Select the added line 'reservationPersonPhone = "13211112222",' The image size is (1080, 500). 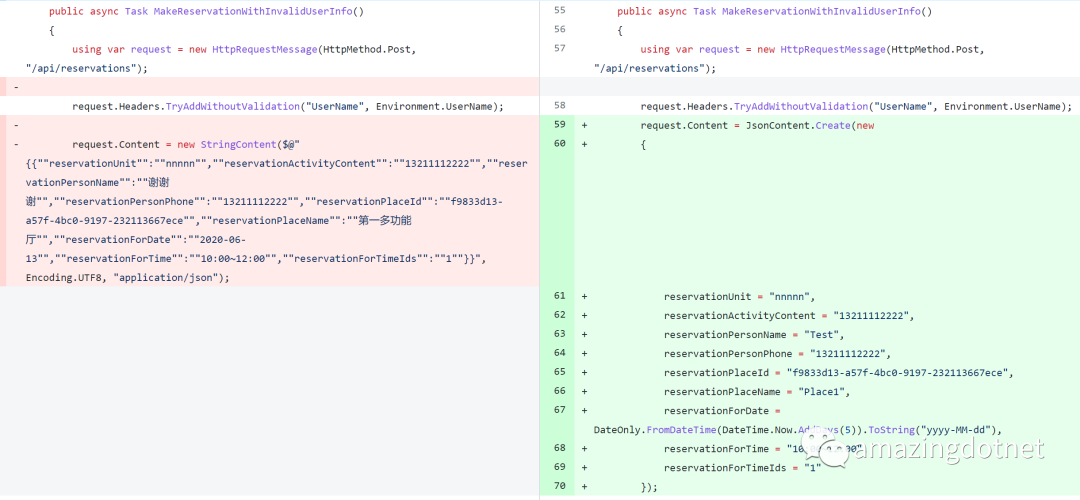(x=777, y=354)
